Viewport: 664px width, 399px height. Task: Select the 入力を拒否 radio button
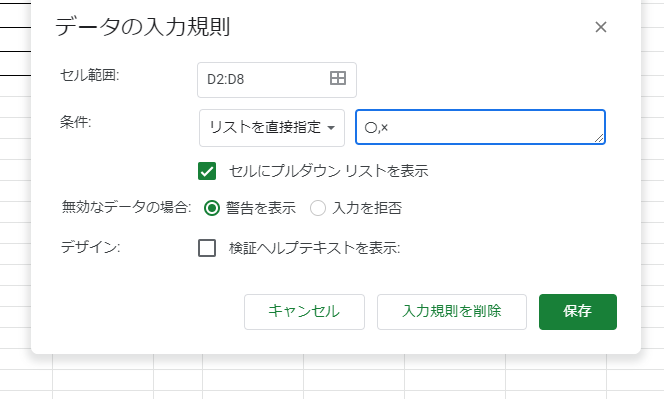(318, 208)
